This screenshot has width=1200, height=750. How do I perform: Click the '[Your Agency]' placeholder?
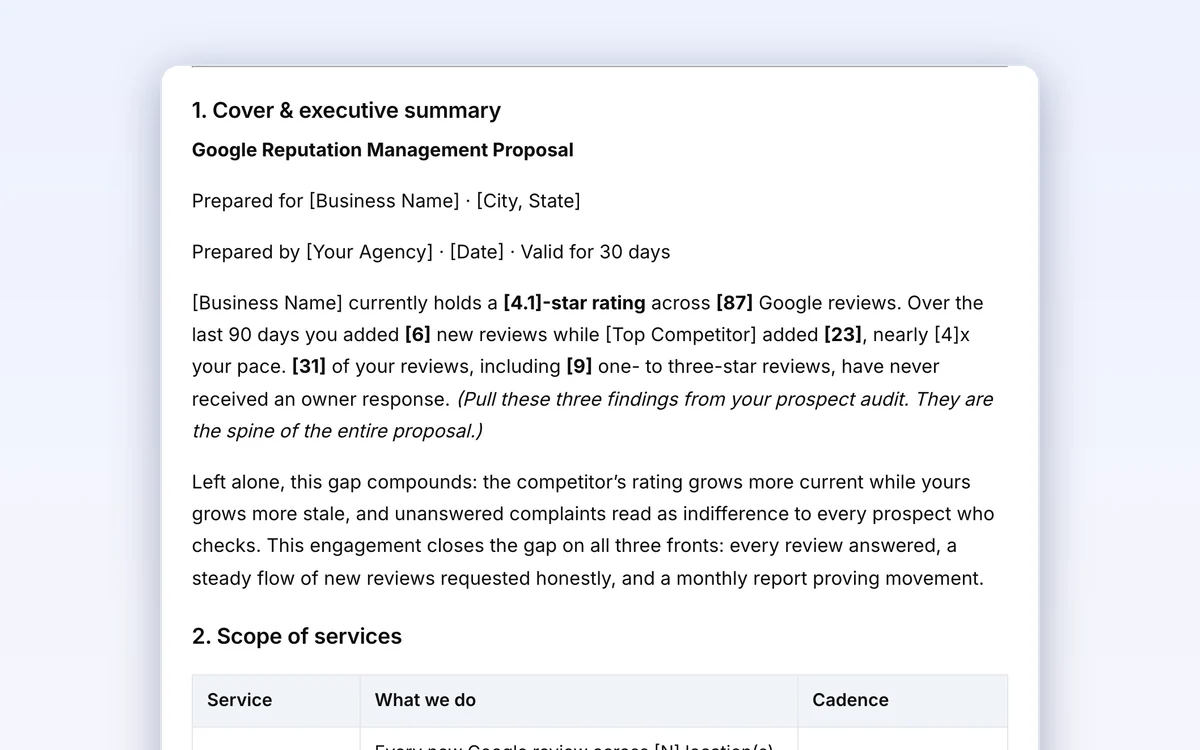(369, 252)
